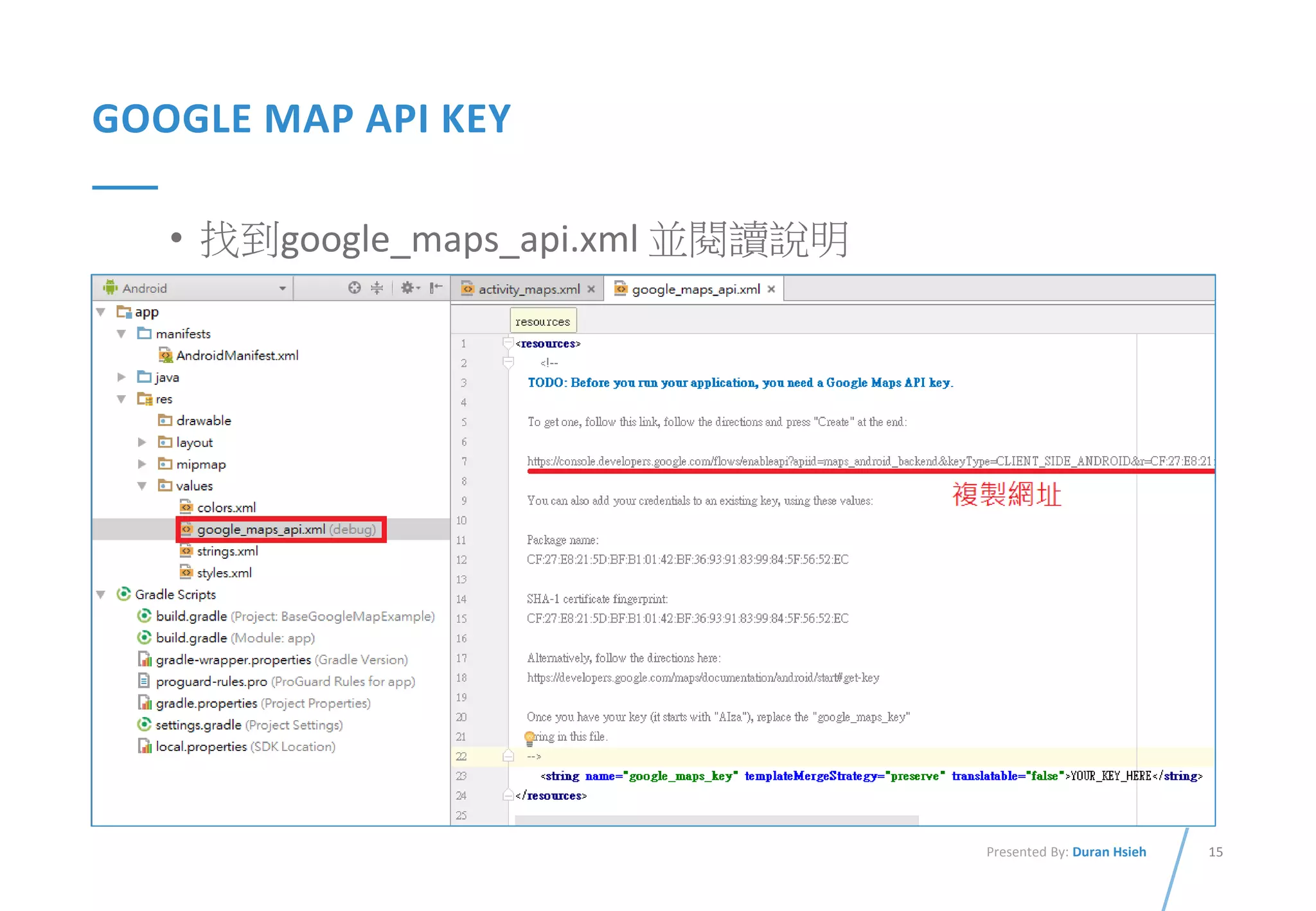Click the AndroidManifest.xml file icon
Image resolution: width=1316 pixels, height=911 pixels.
click(166, 355)
